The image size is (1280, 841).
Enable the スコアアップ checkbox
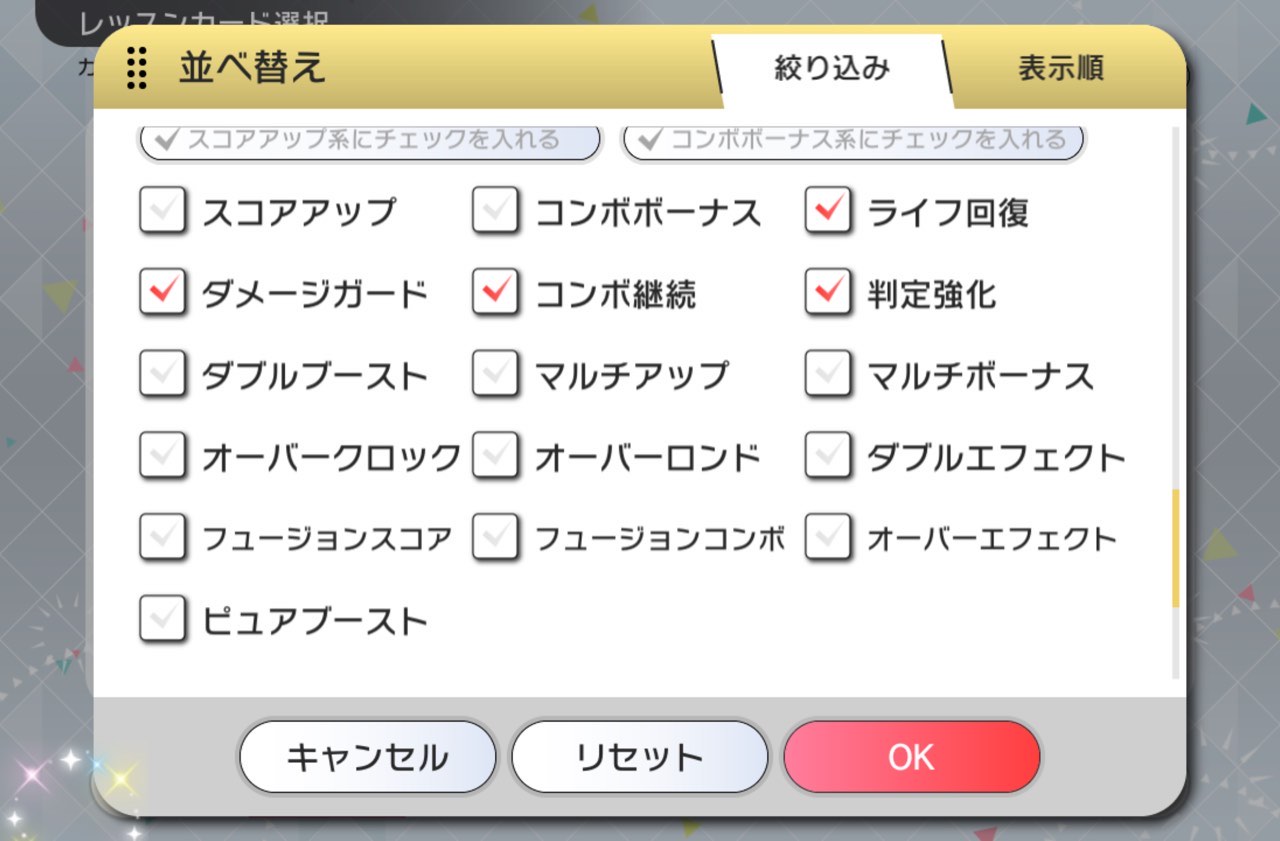tap(163, 212)
